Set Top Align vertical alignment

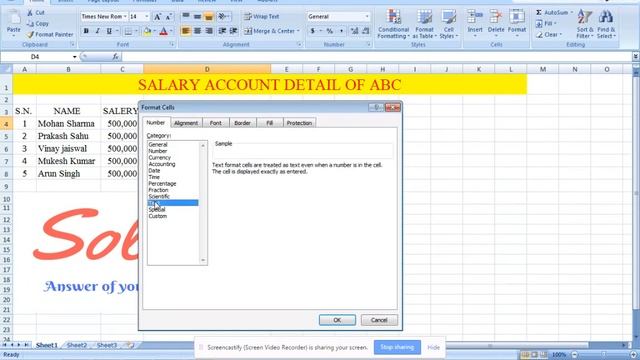coord(186,16)
